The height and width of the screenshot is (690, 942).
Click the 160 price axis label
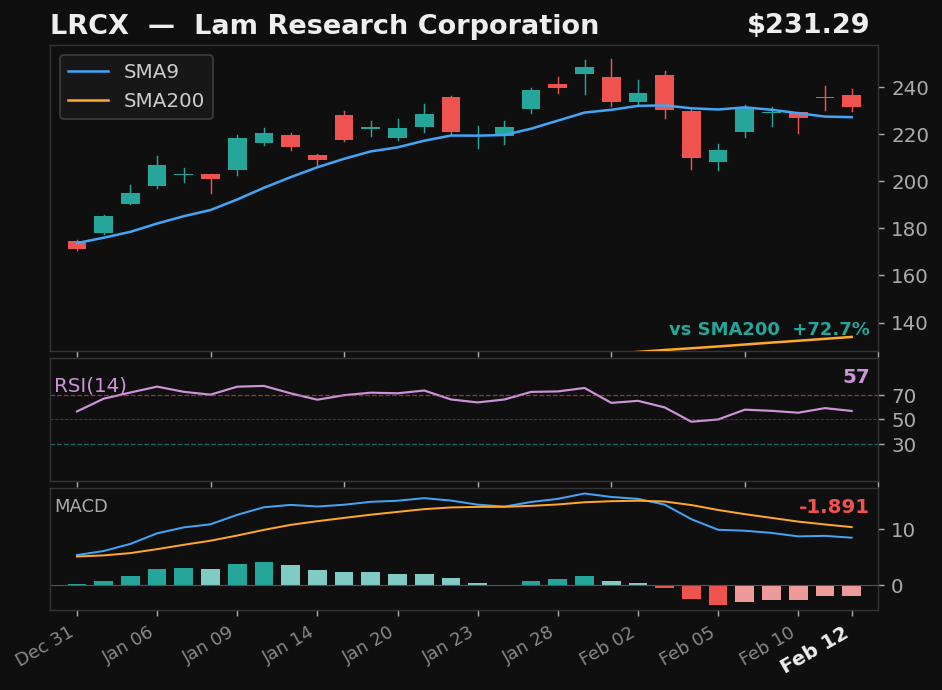(910, 276)
